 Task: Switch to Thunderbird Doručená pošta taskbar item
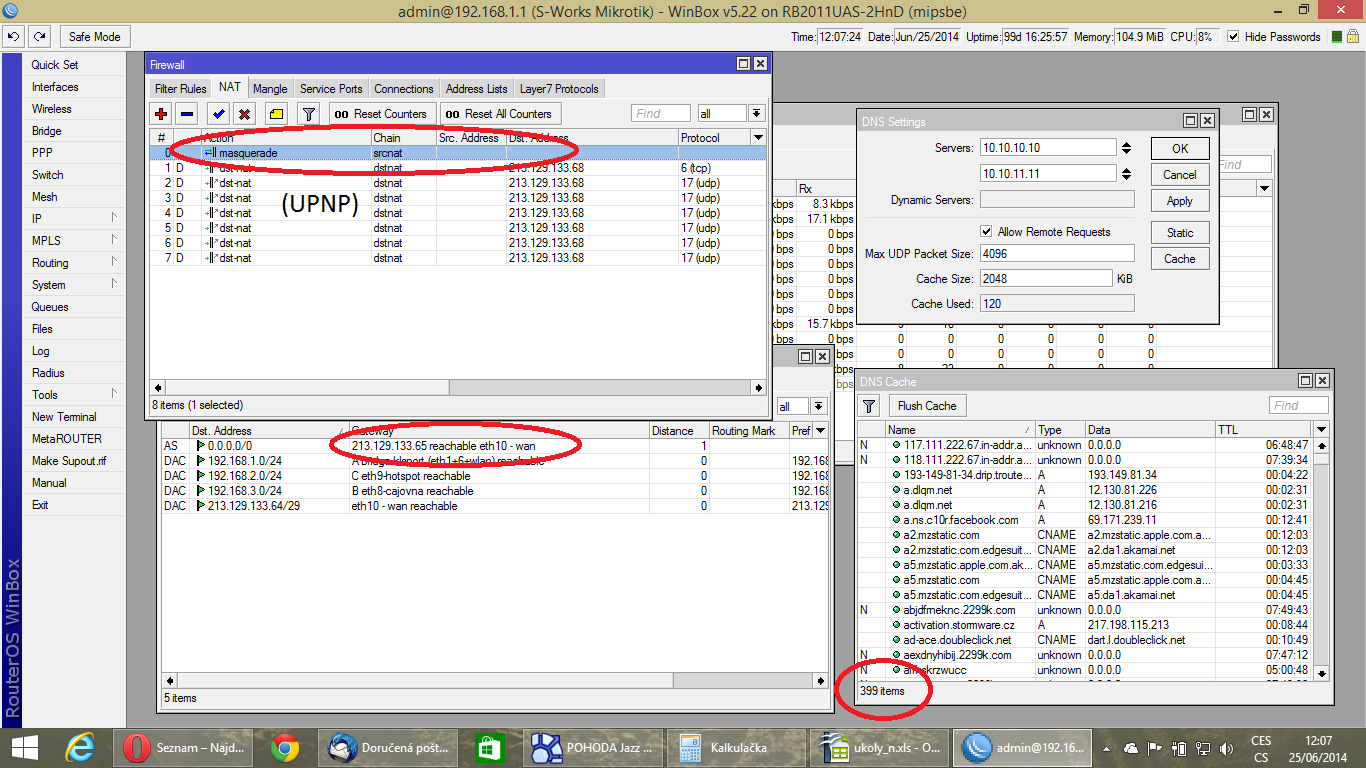tap(389, 747)
